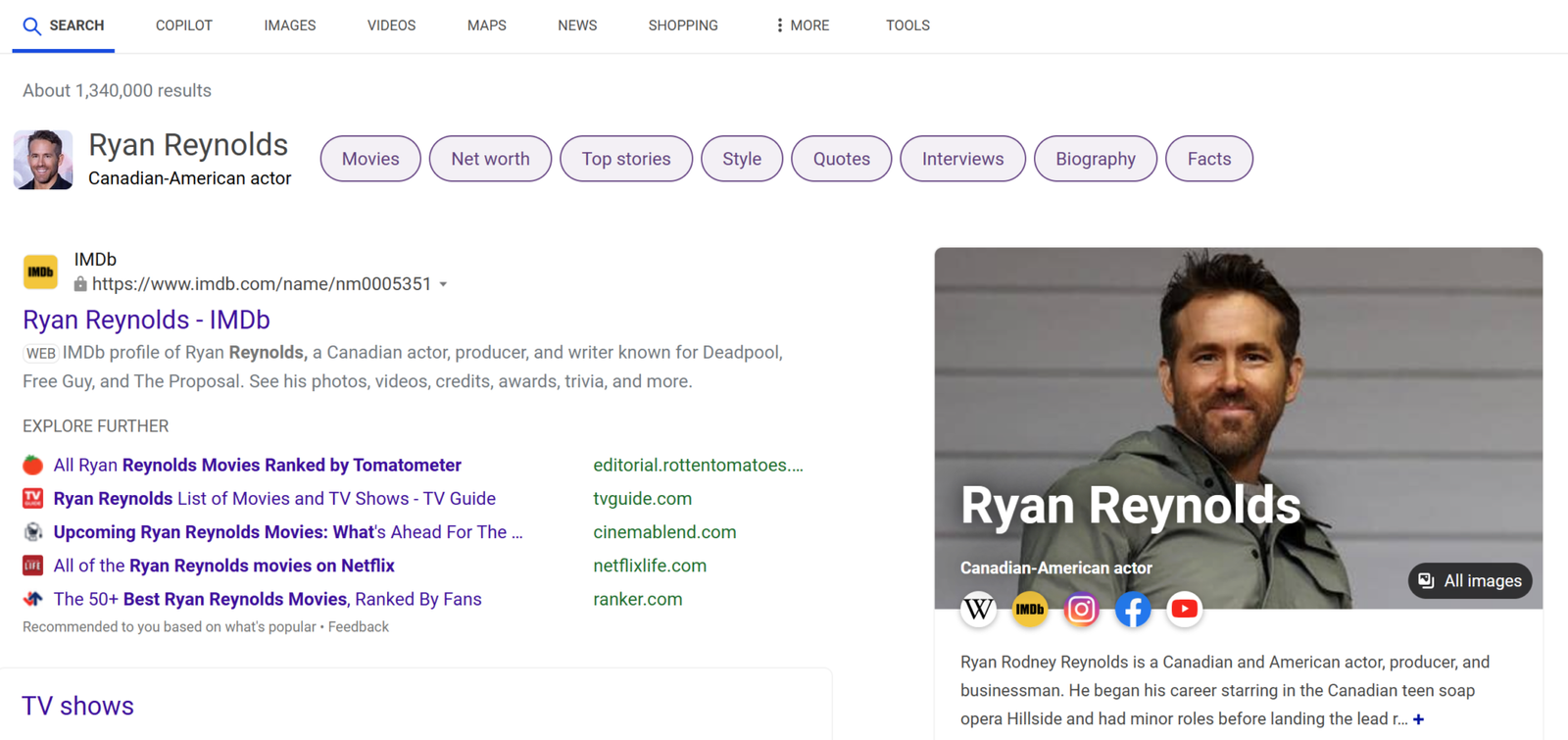
Task: Switch to the Images tab
Action: pos(289,25)
